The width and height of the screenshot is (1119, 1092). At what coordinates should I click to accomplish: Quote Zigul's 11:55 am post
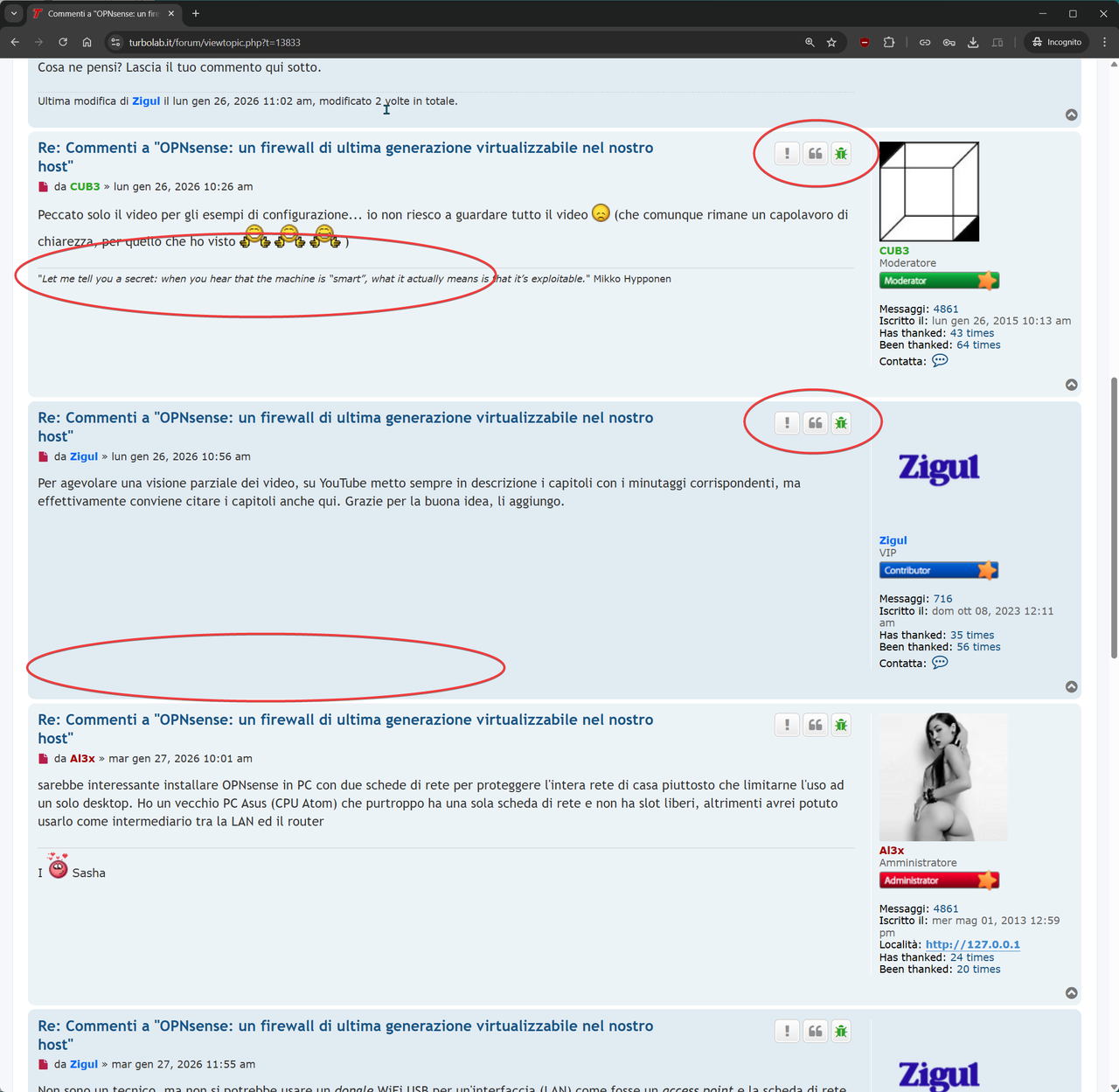click(x=815, y=1031)
